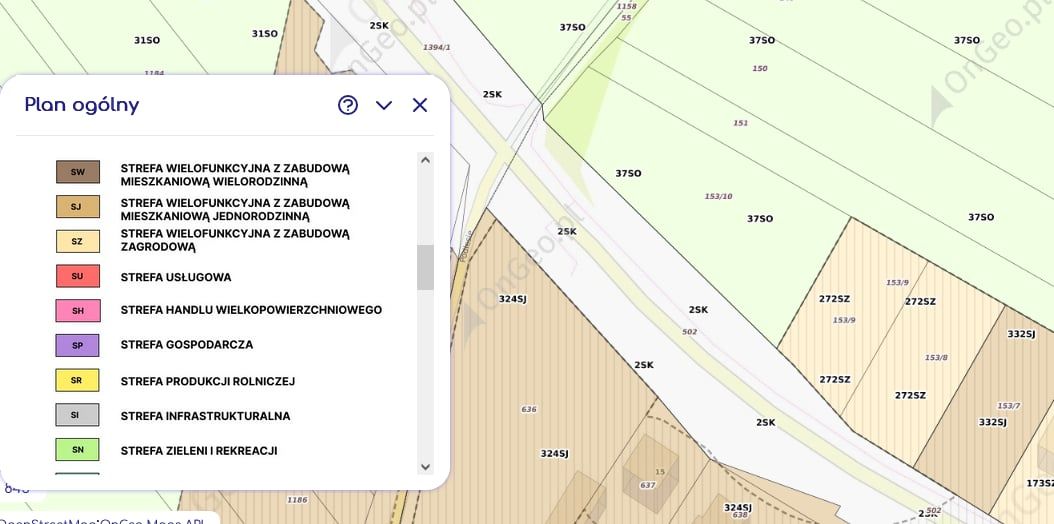Click the SU red legend swatch

[x=78, y=276]
